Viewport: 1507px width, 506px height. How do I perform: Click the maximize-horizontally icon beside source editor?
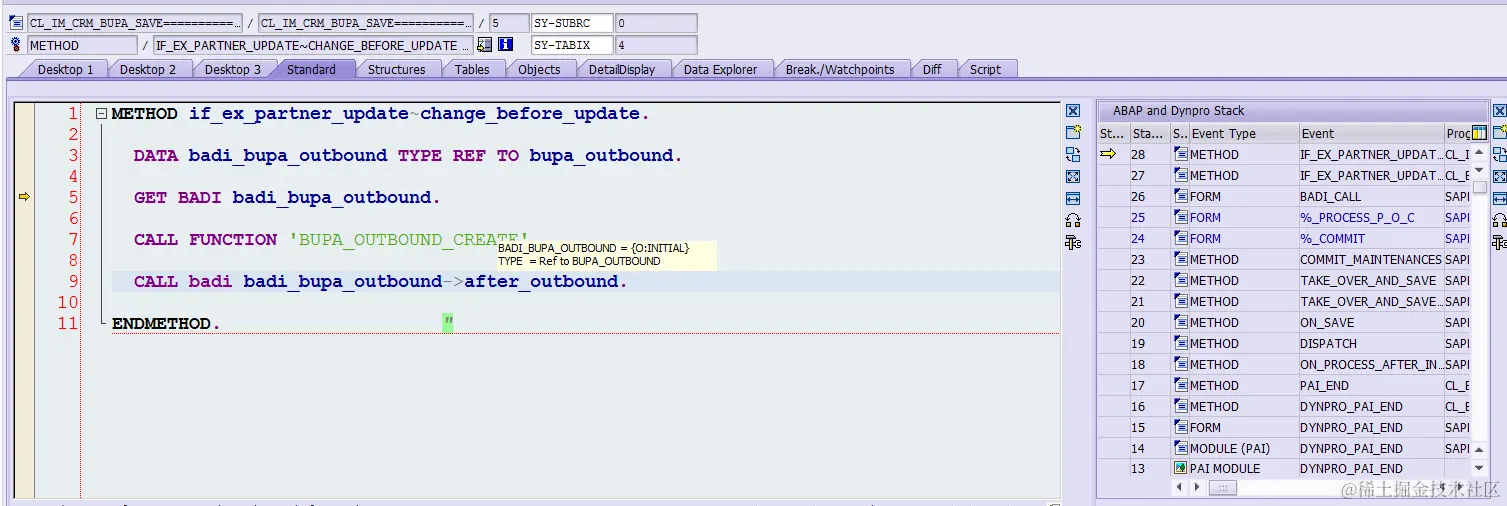tap(1073, 198)
